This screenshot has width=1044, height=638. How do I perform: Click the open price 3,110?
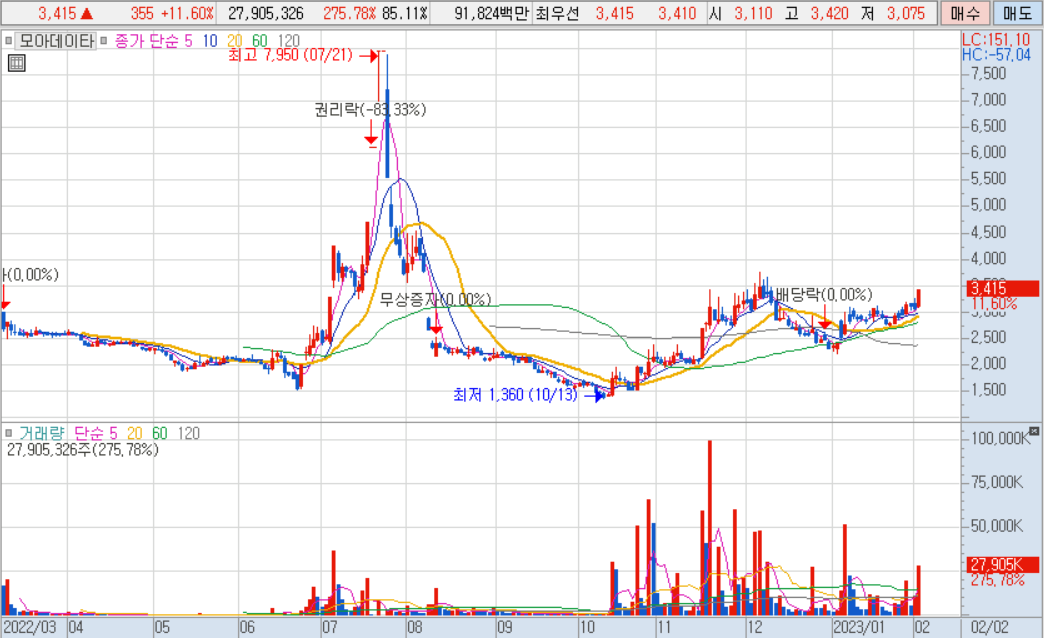tap(753, 13)
